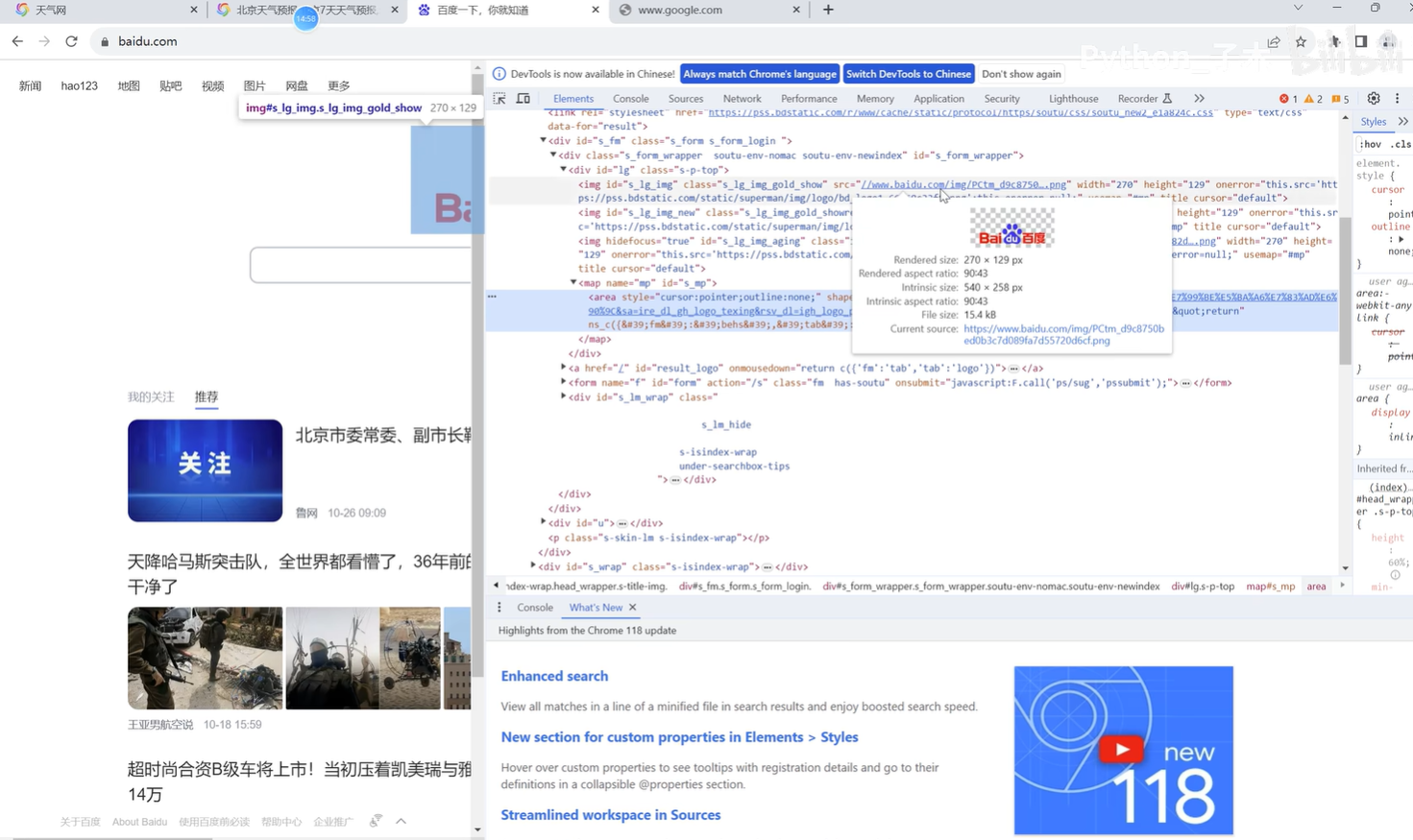Click Switch DevTools to Chinese button
The height and width of the screenshot is (840, 1413).
click(908, 74)
